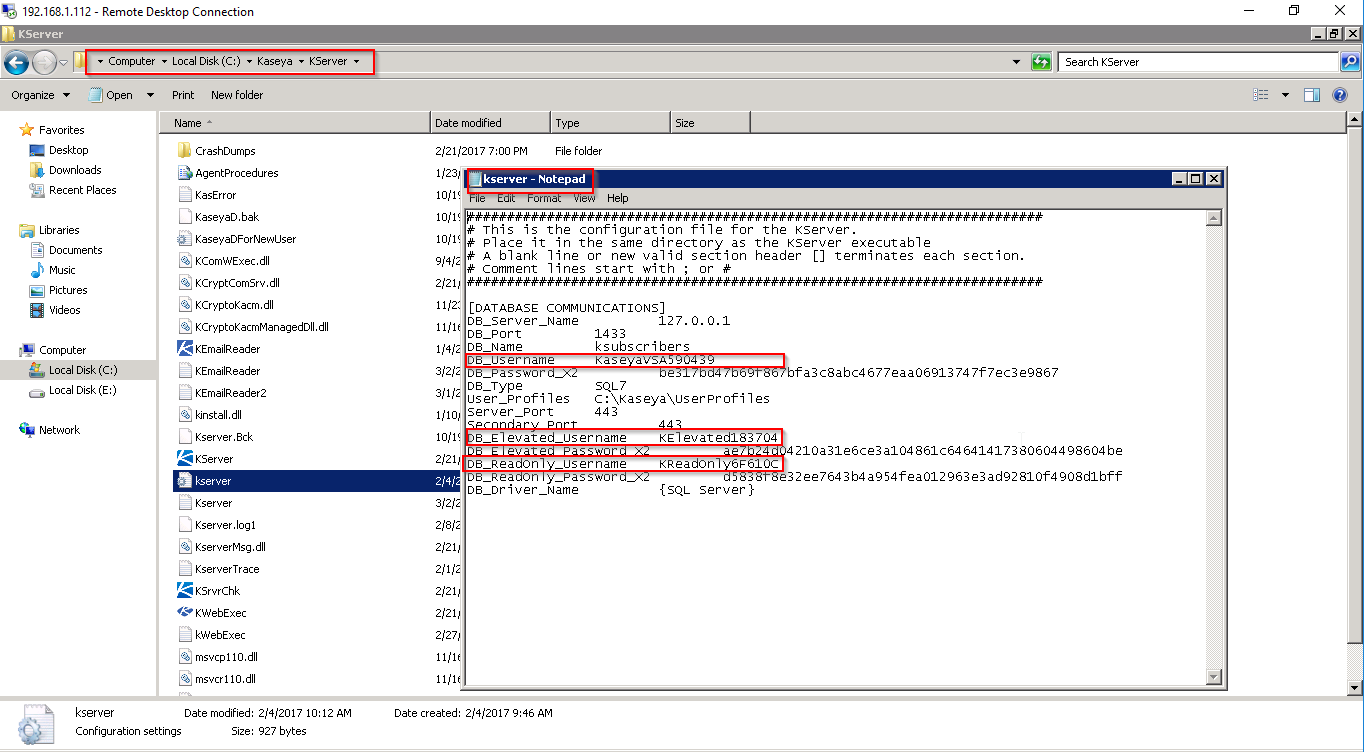Sort by Size column header
The width and height of the screenshot is (1364, 752).
pyautogui.click(x=710, y=123)
